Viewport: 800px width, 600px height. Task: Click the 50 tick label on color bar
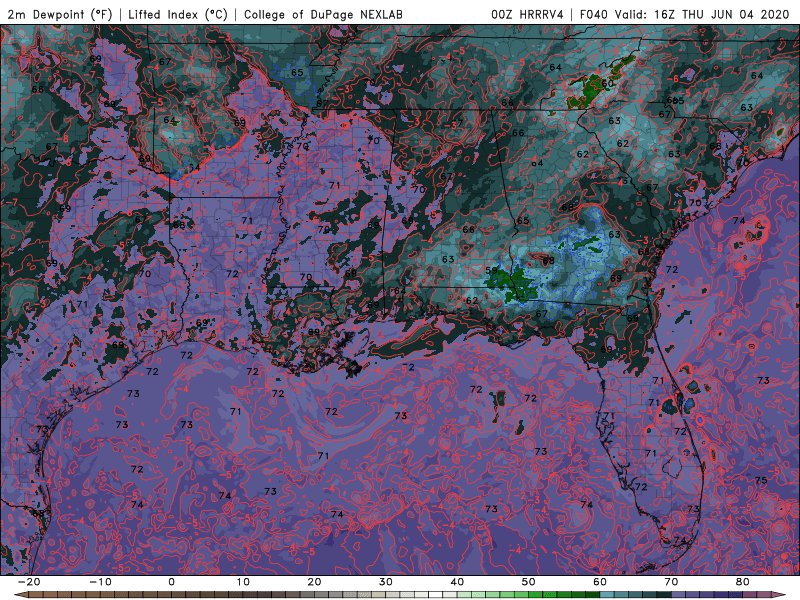tap(529, 582)
